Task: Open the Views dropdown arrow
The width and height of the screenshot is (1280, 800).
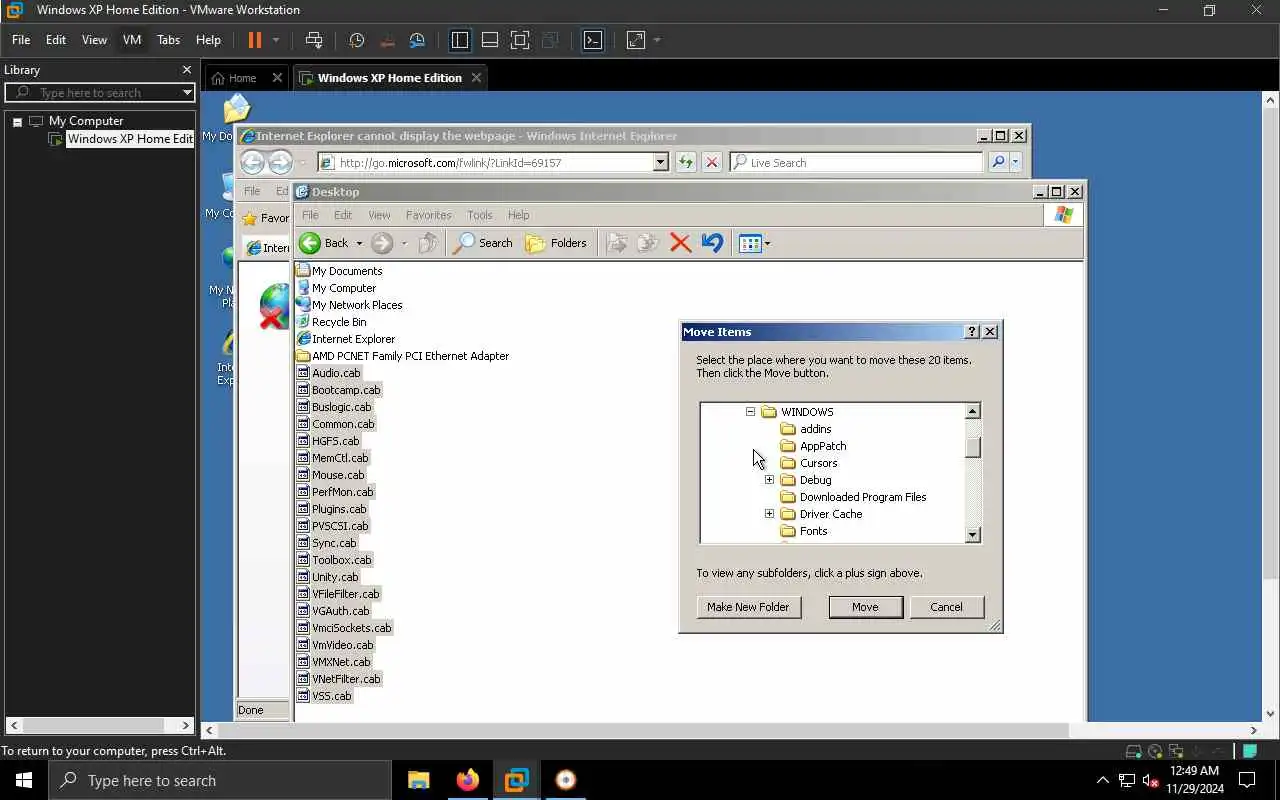Action: pos(767,243)
